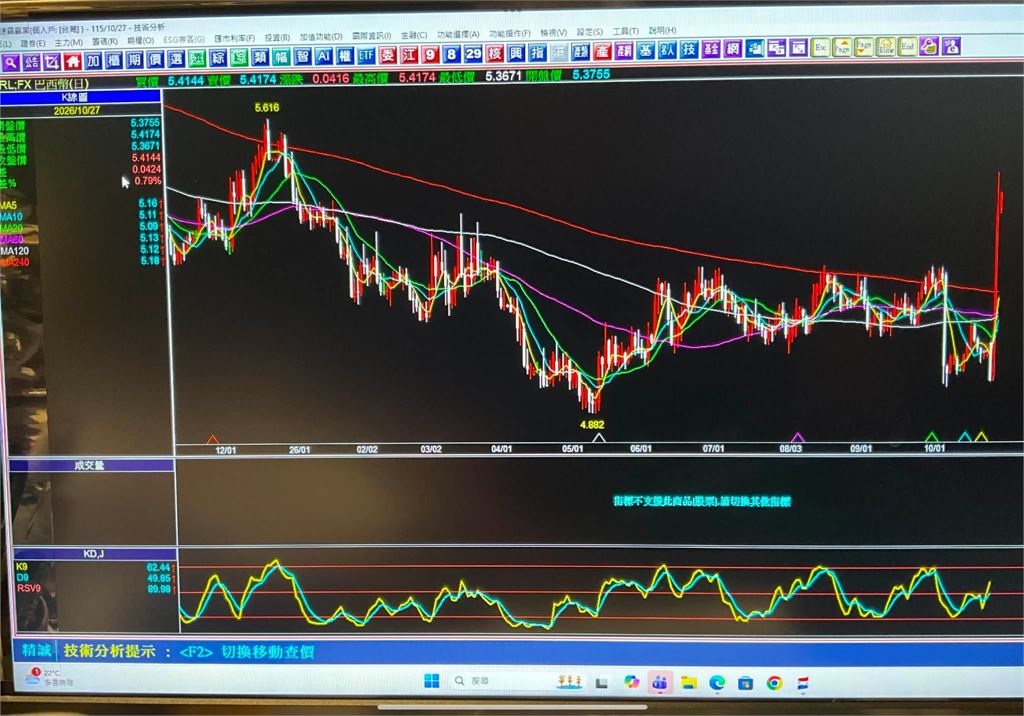Screen dimensions: 1024x716
Task: Click the 加 toolbar button
Action: (93, 61)
